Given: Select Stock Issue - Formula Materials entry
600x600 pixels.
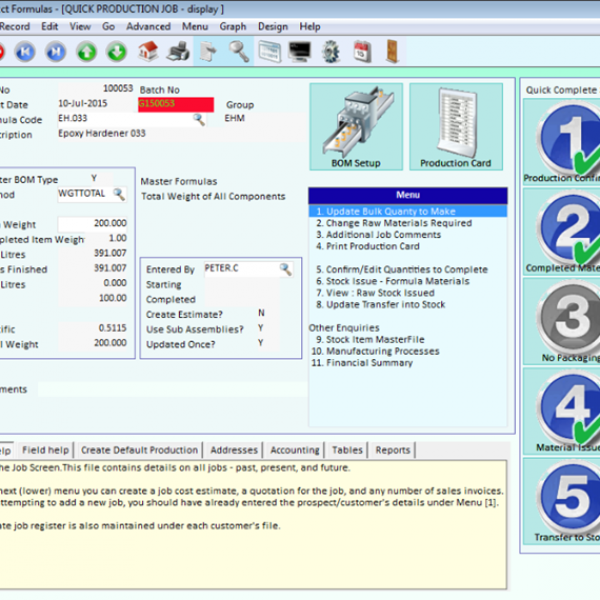Looking at the screenshot, I should [x=393, y=281].
